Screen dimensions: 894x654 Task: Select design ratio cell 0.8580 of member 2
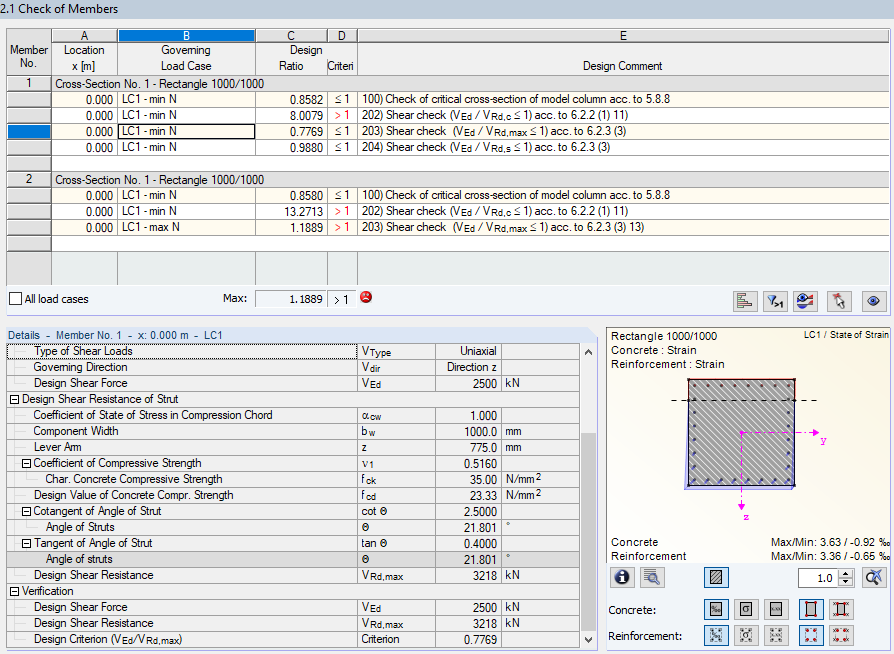(x=291, y=195)
